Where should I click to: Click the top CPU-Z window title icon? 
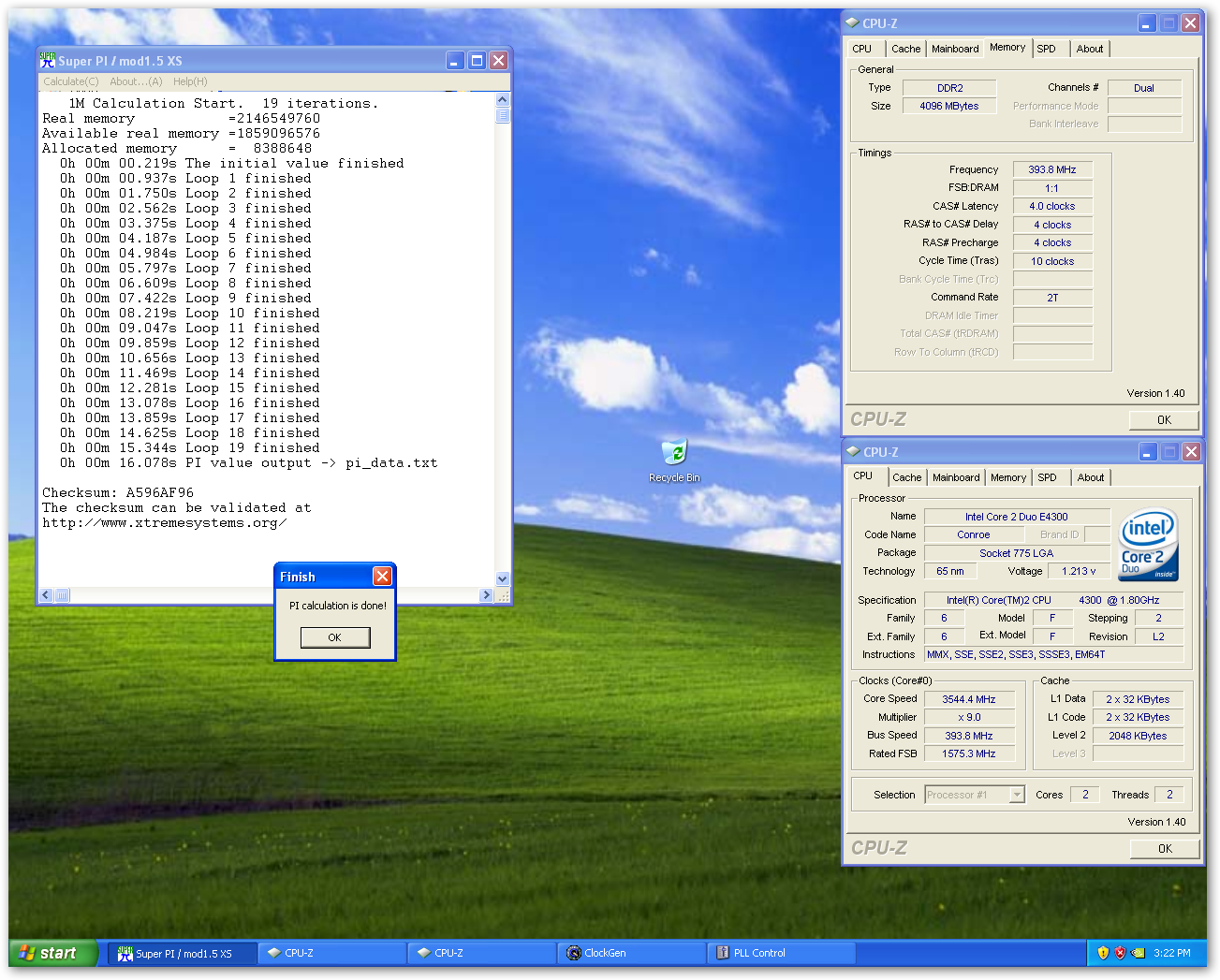(x=852, y=23)
